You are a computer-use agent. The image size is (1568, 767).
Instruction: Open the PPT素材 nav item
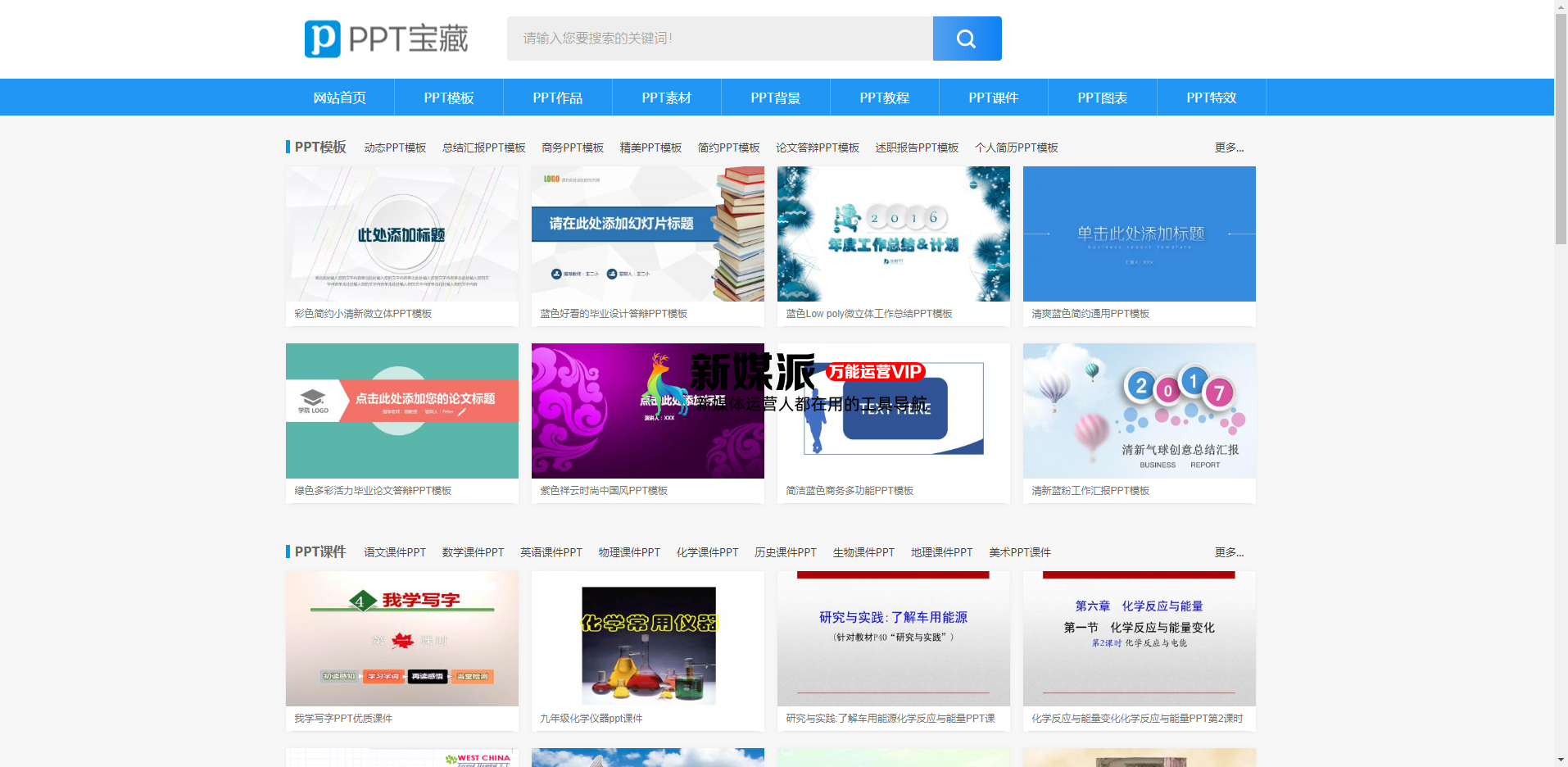pos(667,98)
